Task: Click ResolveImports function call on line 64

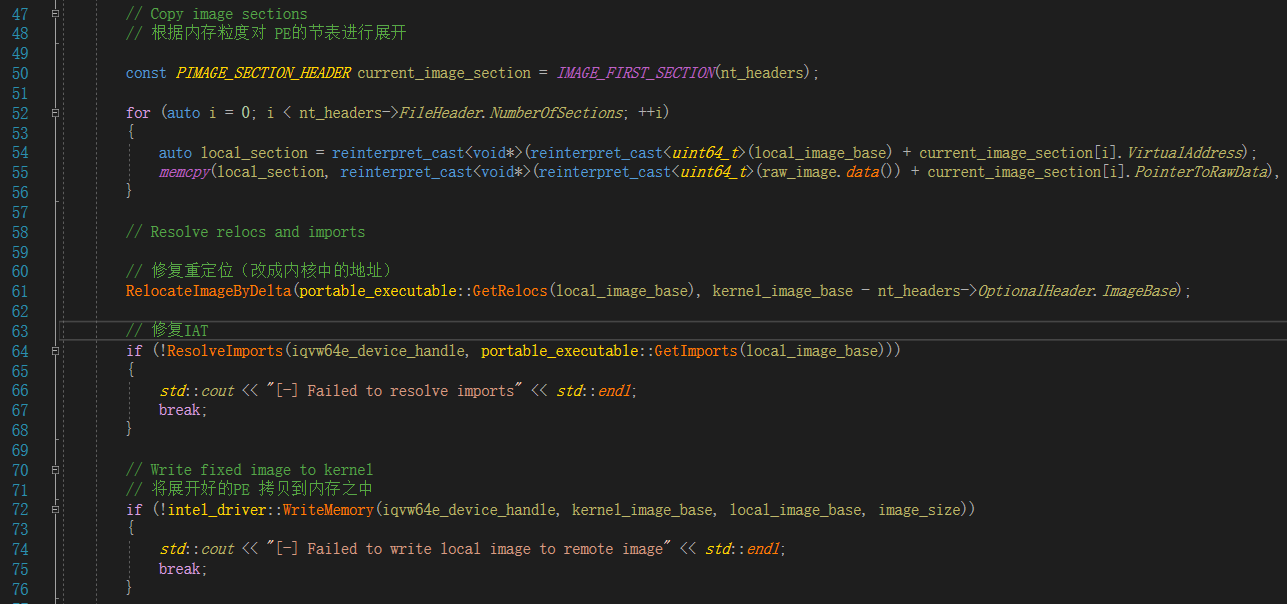Action: pyautogui.click(x=226, y=351)
